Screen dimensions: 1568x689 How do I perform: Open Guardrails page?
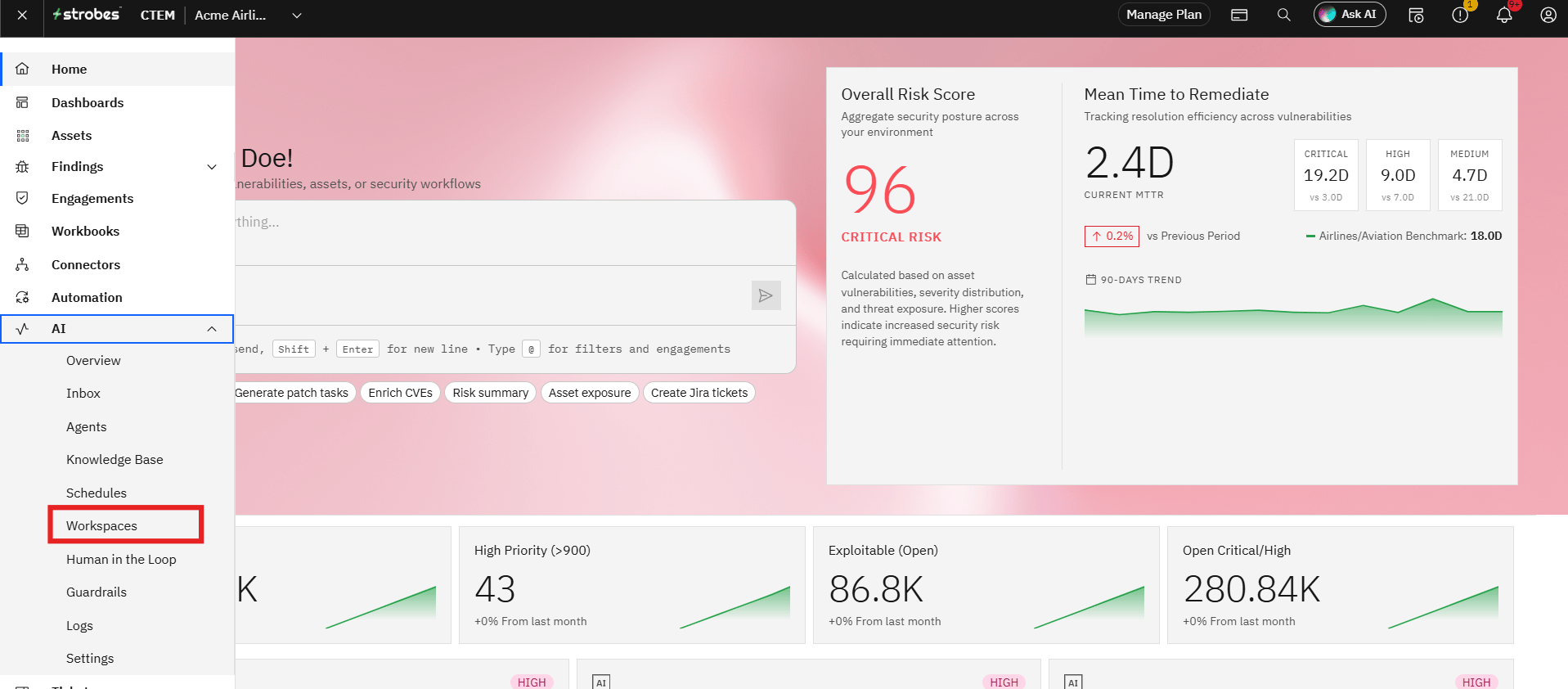pyautogui.click(x=97, y=592)
